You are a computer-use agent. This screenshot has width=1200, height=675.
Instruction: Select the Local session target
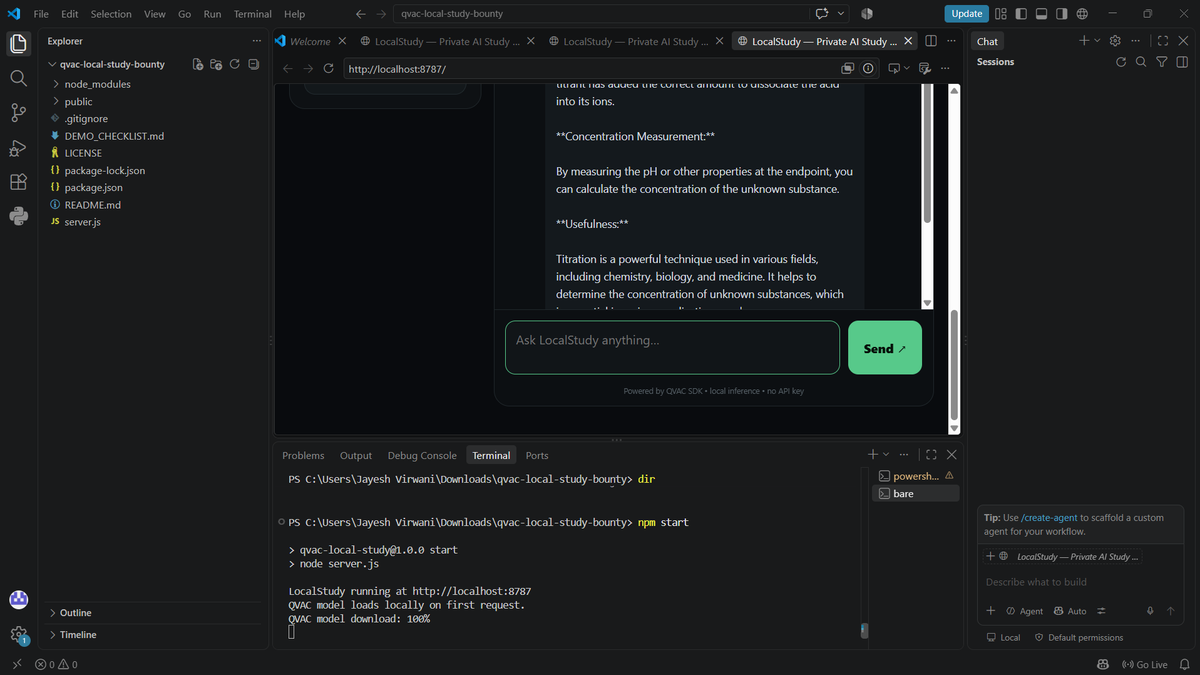[1004, 637]
